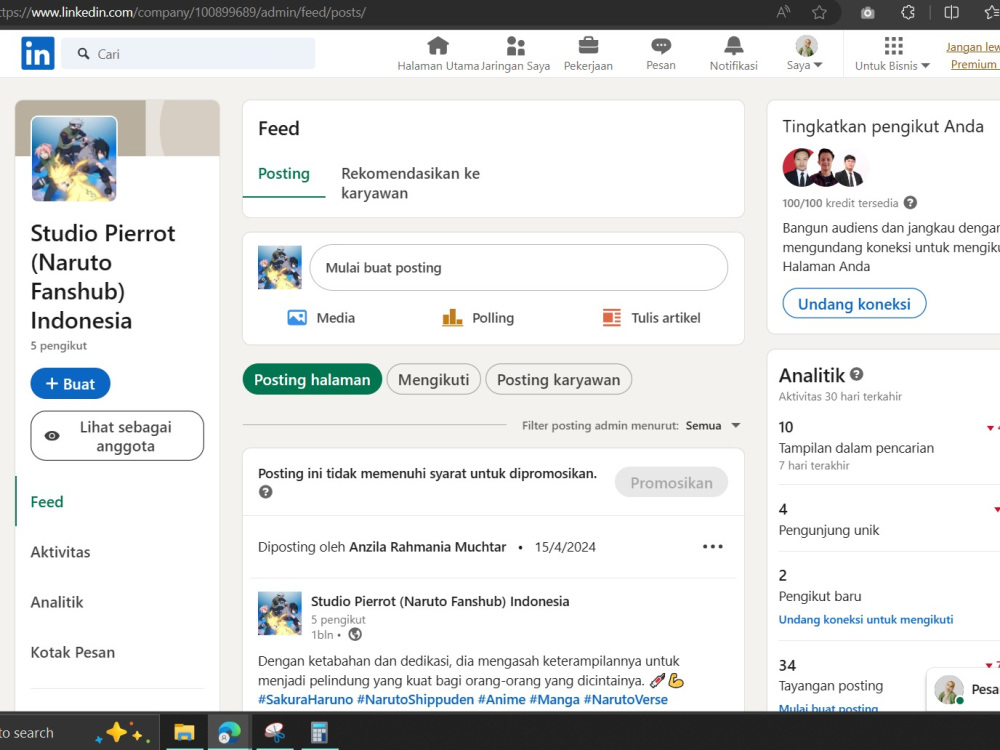Open the floating Pesan chat avatar

click(948, 689)
